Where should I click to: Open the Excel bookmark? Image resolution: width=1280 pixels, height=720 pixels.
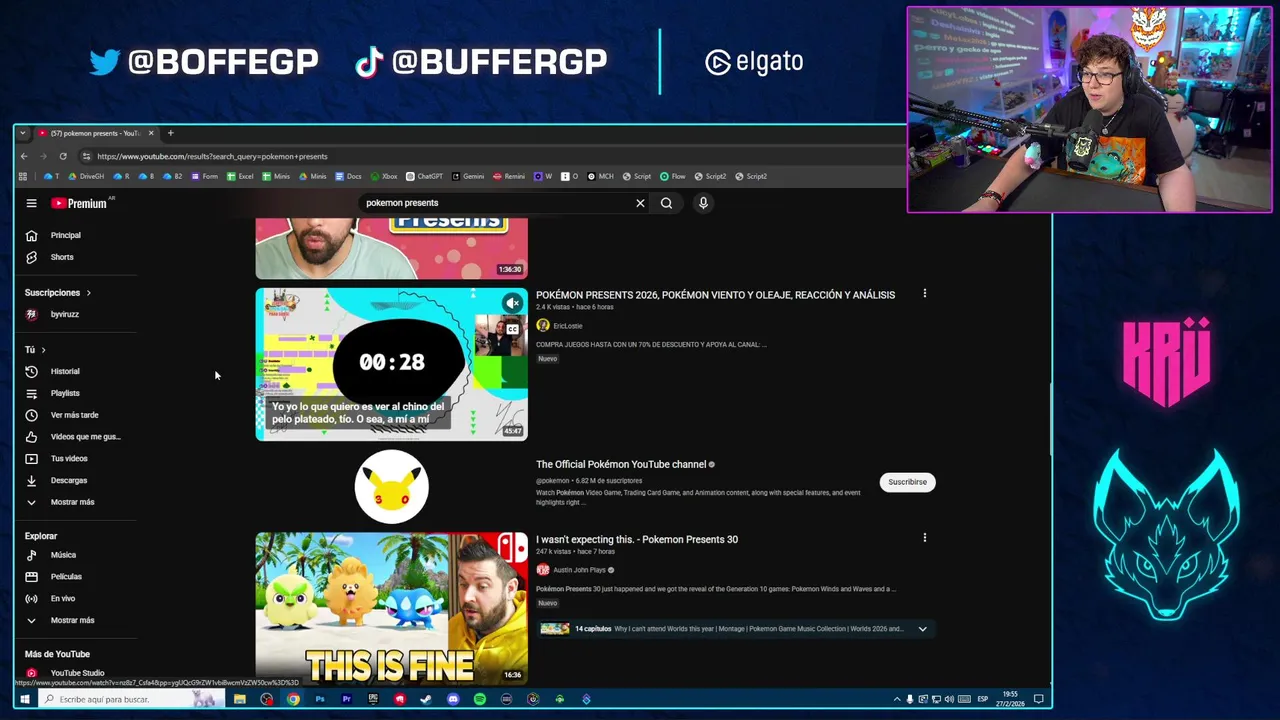click(x=240, y=176)
